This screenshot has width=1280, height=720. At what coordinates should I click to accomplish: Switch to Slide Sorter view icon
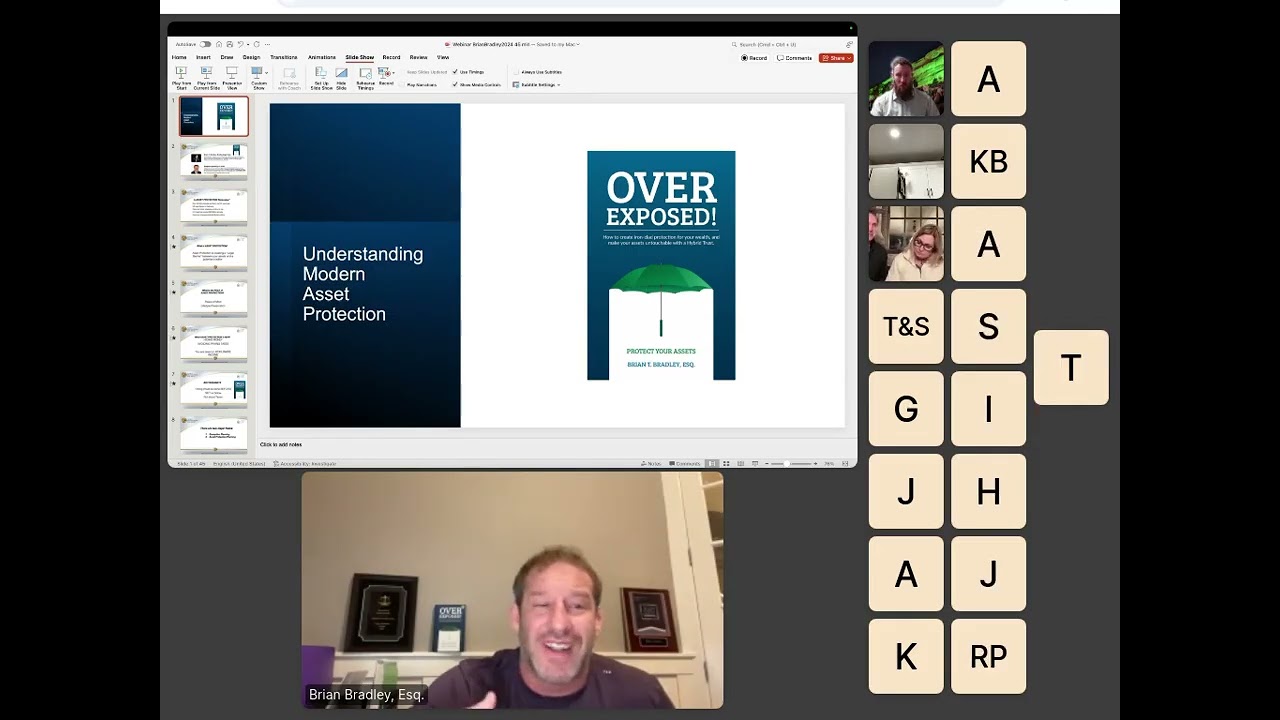[726, 464]
